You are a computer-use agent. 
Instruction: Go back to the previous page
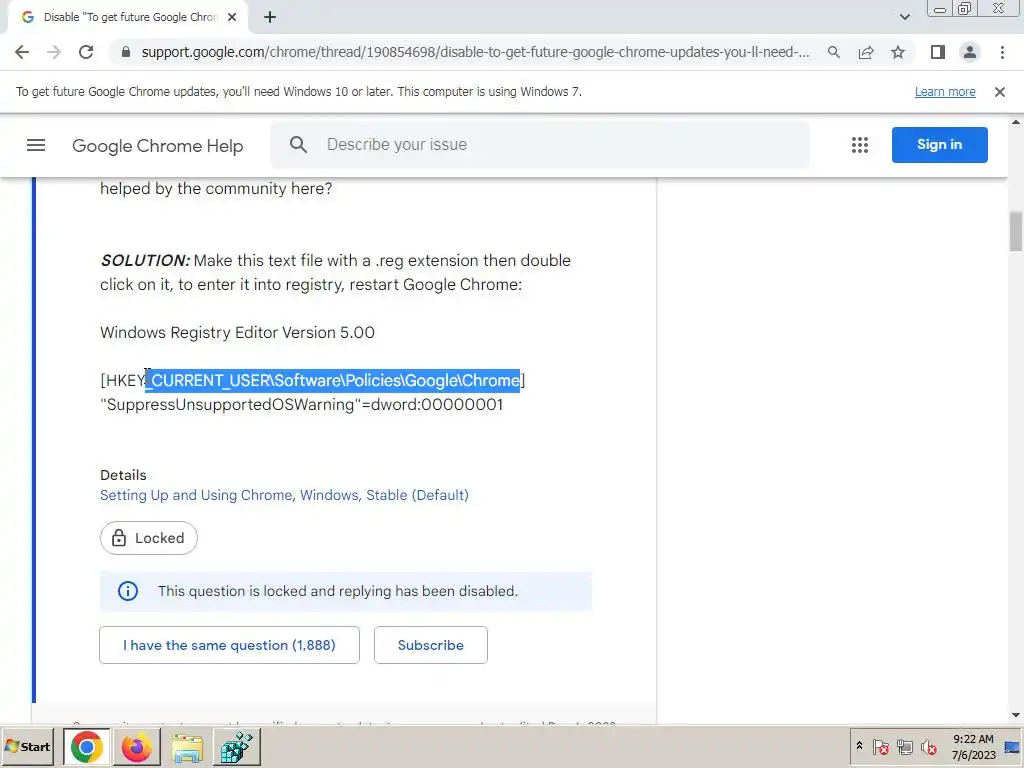pos(22,52)
